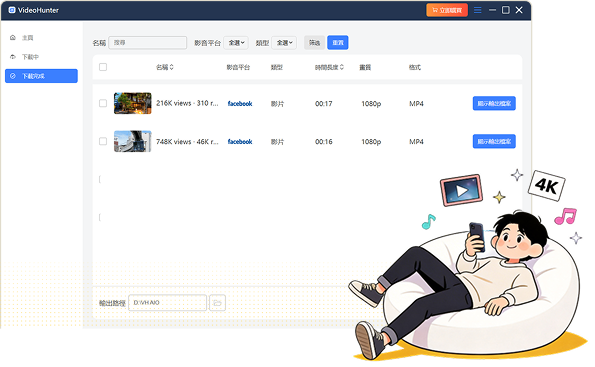The height and width of the screenshot is (367, 595).
Task: Click the platform column header
Action: coord(238,67)
